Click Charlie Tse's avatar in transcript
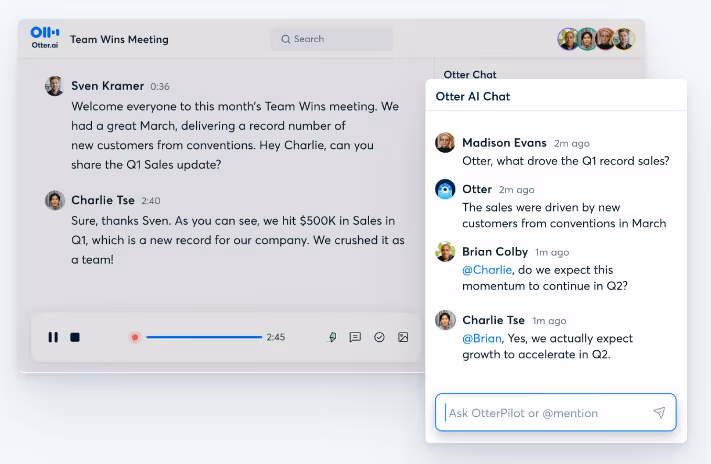 (54, 200)
